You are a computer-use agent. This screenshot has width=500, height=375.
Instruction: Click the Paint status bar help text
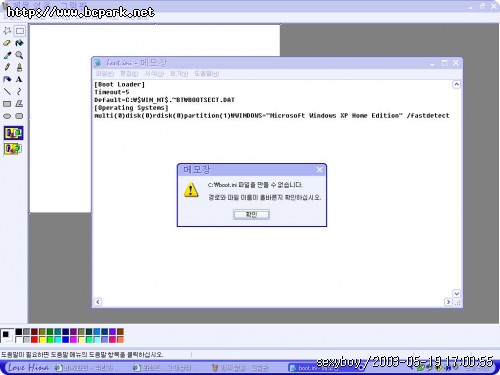coord(82,355)
